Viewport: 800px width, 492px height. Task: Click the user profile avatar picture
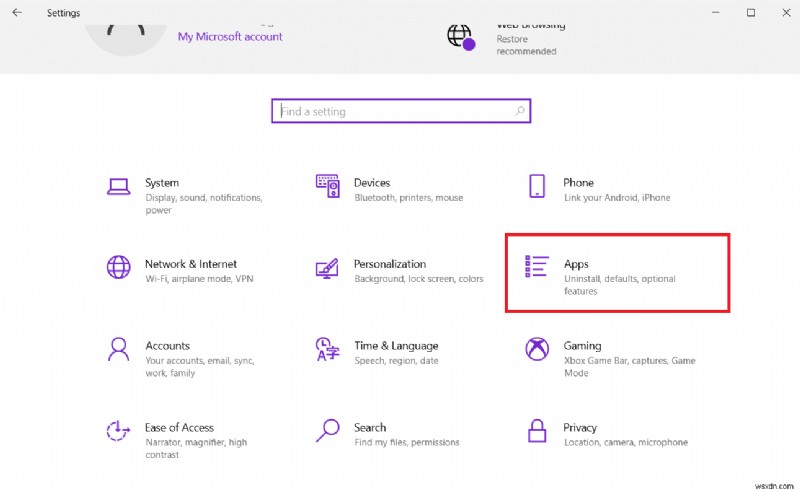[125, 25]
